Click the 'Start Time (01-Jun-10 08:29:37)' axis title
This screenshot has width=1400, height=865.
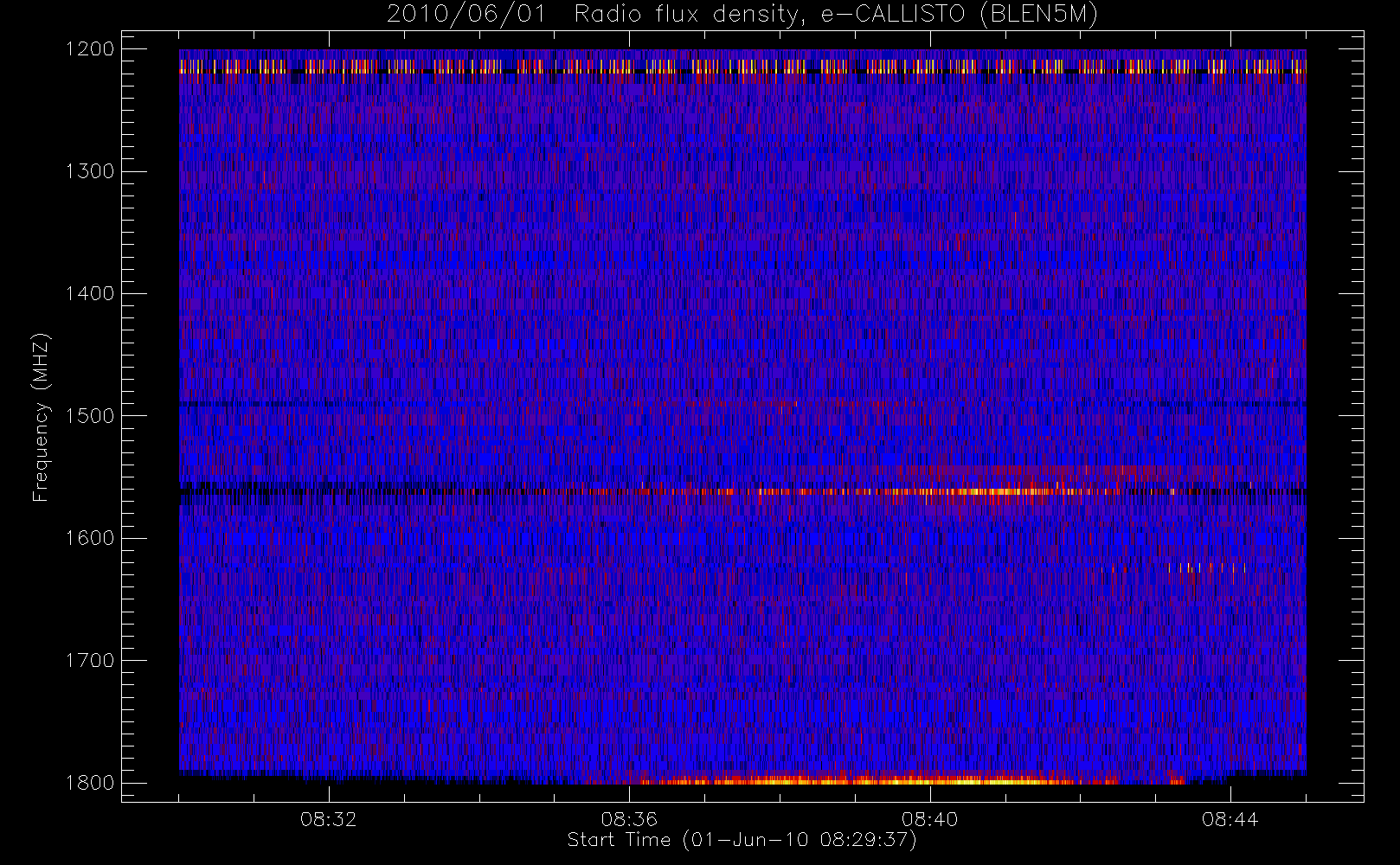pyautogui.click(x=742, y=840)
